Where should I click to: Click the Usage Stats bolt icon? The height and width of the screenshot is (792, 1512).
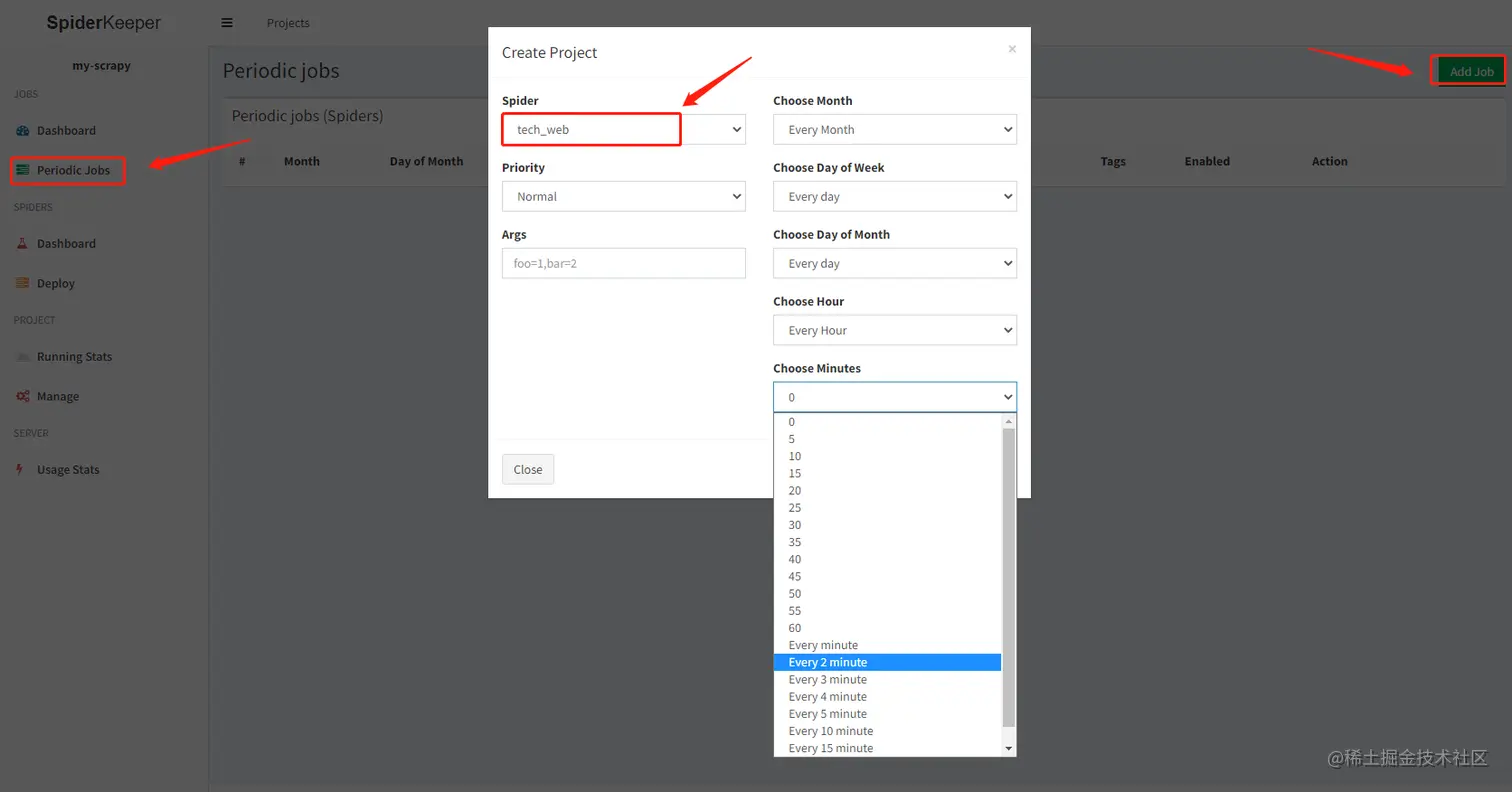point(20,470)
